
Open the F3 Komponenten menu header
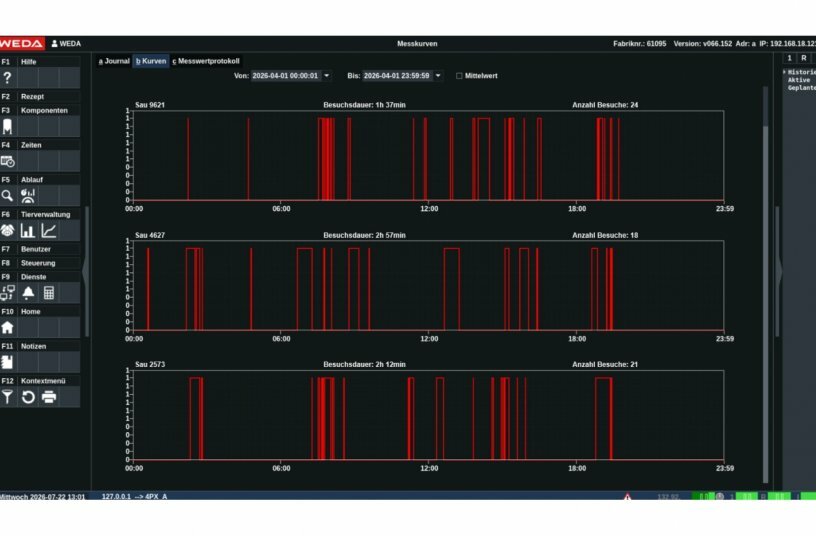click(40, 111)
